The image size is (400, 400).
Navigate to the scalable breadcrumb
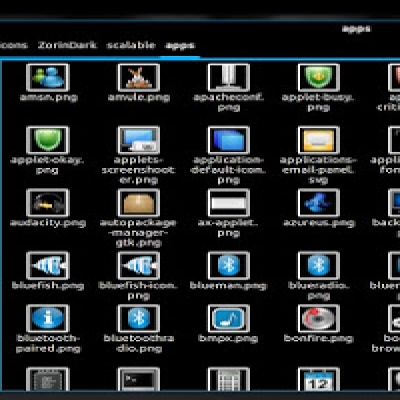click(131, 45)
